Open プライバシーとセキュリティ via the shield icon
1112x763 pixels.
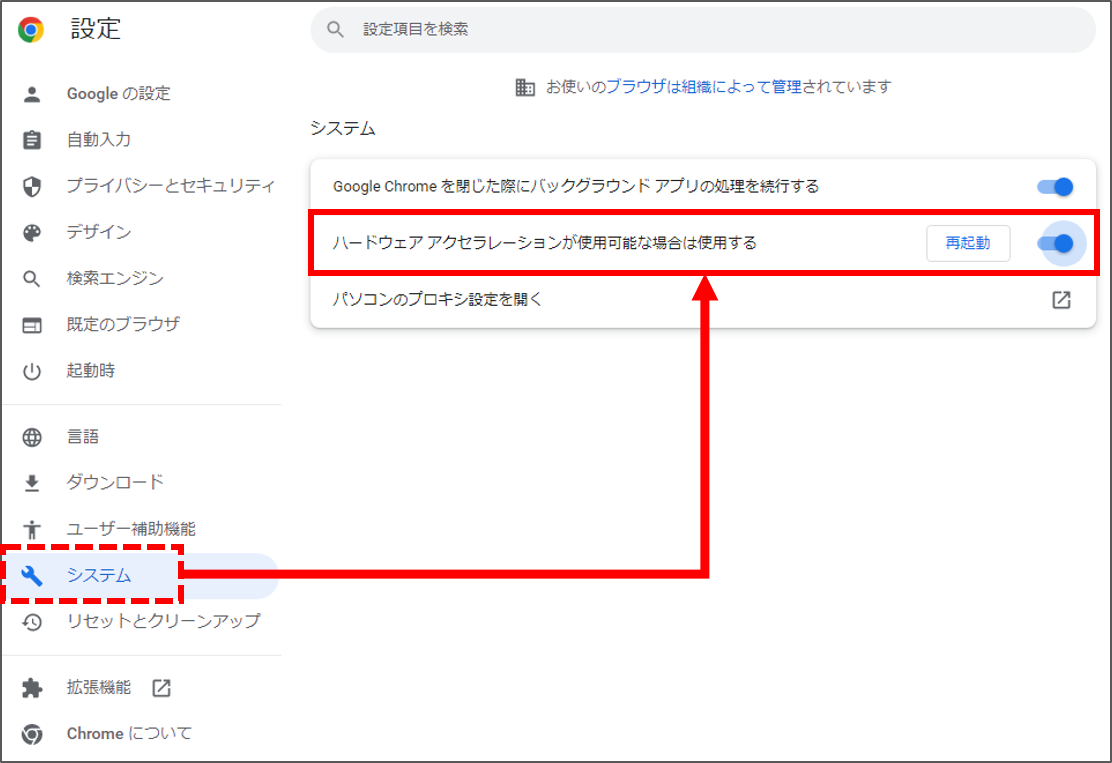click(x=33, y=185)
